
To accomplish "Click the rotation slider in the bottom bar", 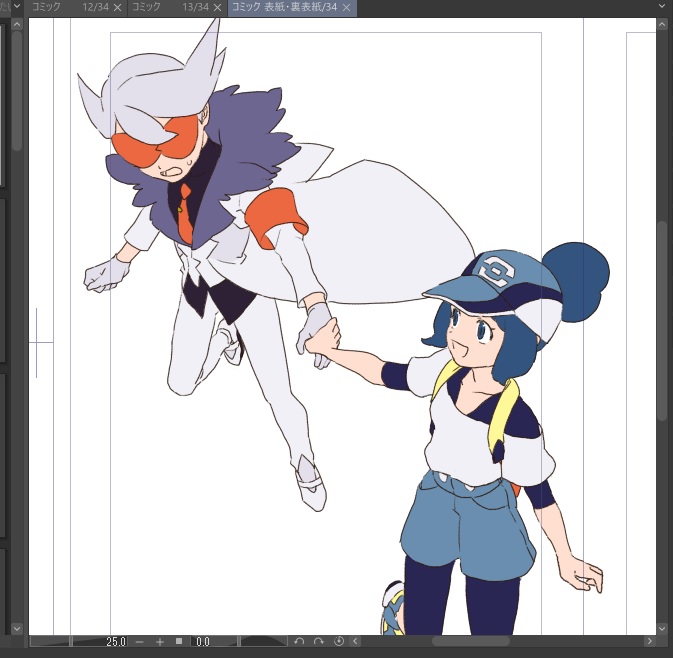I will (263, 642).
